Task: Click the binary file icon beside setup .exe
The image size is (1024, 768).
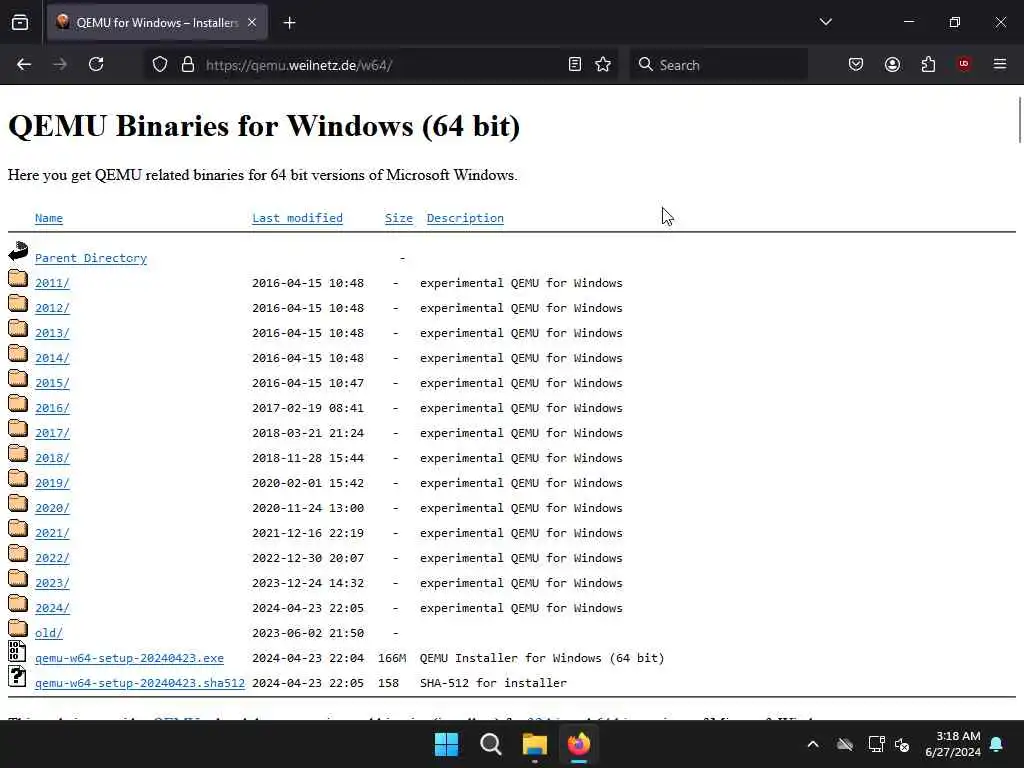Action: click(x=18, y=652)
